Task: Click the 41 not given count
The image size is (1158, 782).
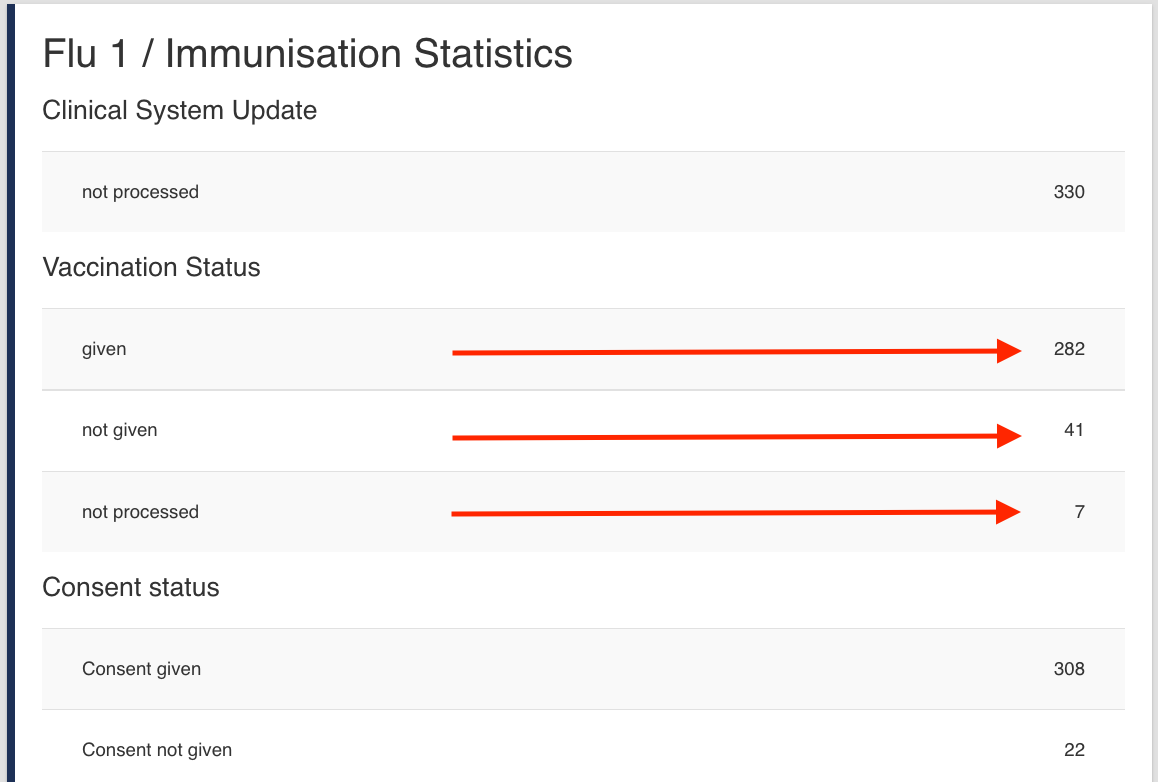Action: coord(1073,430)
